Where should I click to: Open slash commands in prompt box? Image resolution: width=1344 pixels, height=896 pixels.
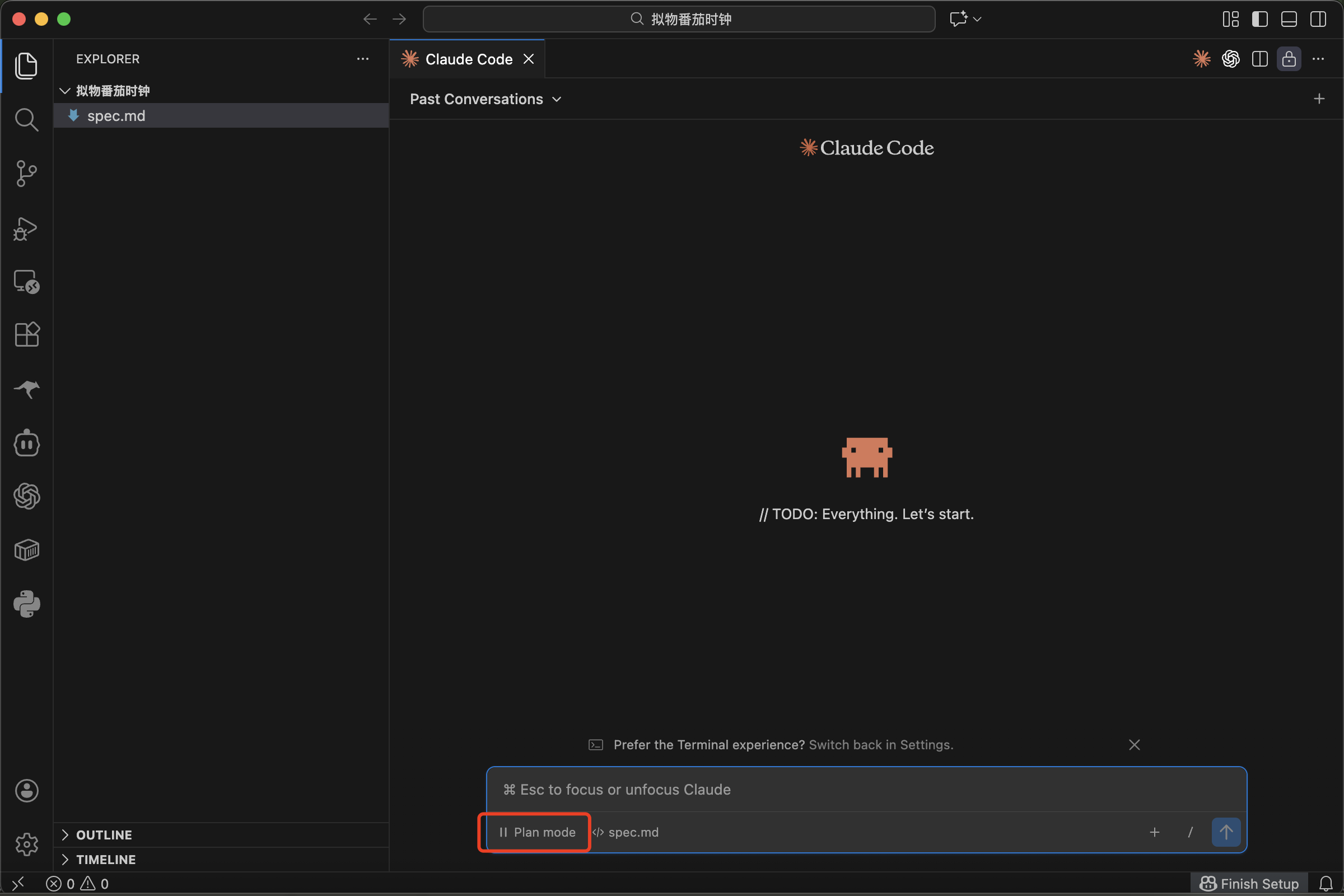tap(1191, 832)
